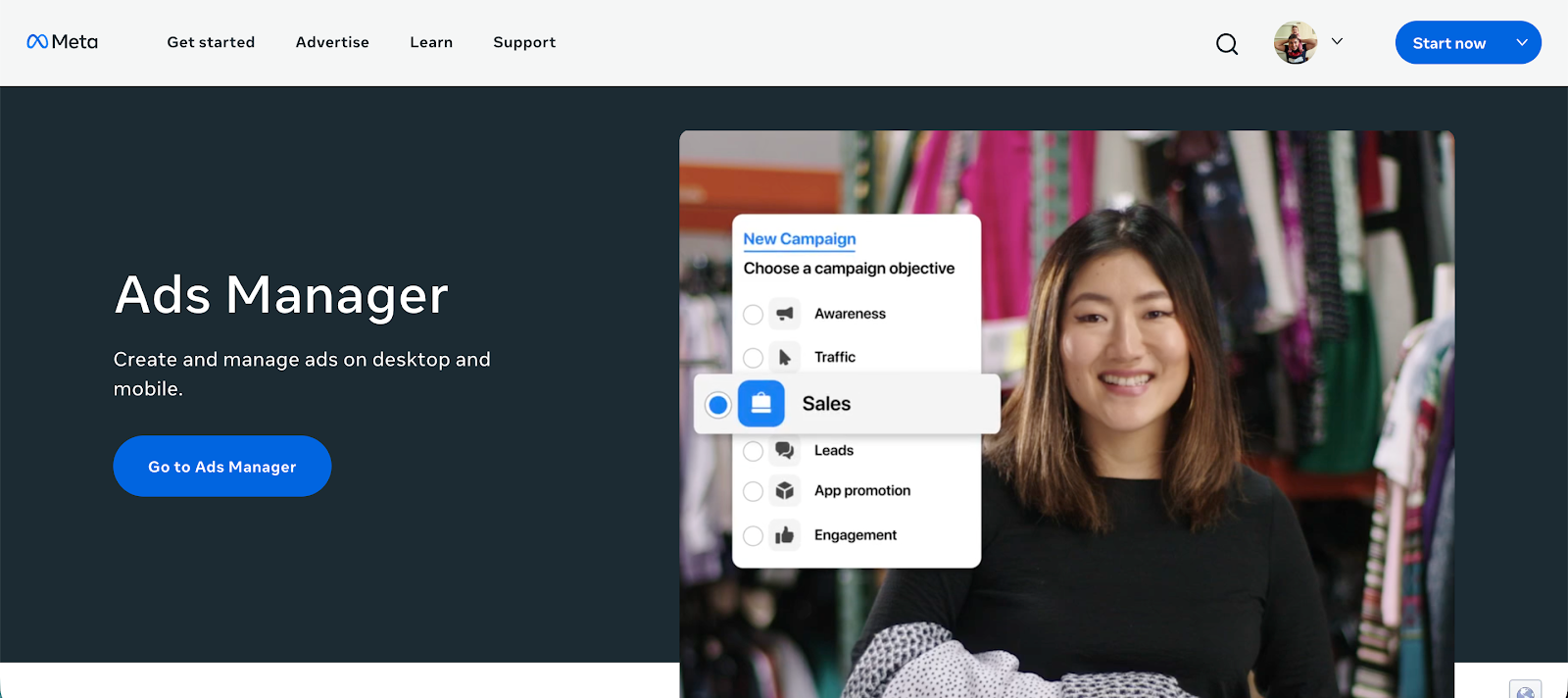The image size is (1568, 698).
Task: Click the user profile avatar
Action: pos(1296,43)
